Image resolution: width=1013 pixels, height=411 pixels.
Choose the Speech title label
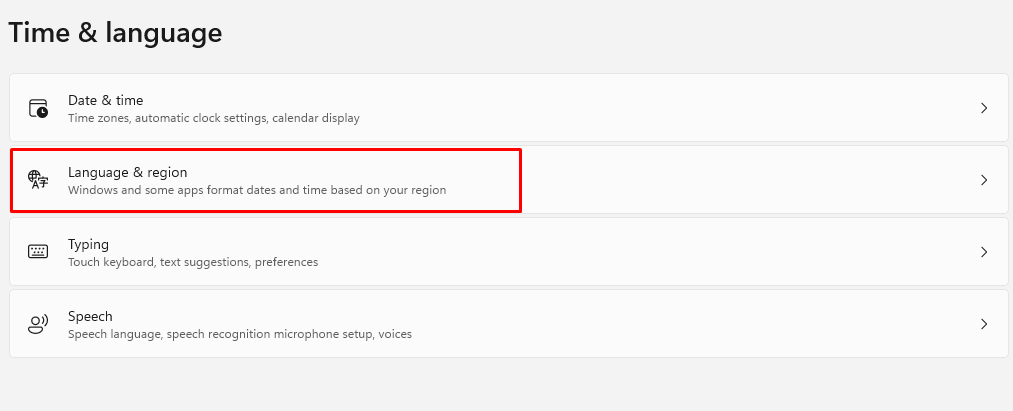click(90, 316)
